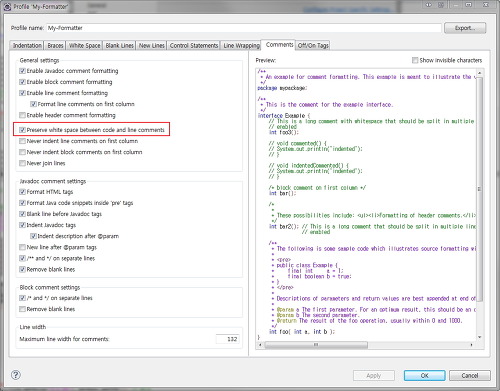Toggle Enable line comment formatting
The image size is (500, 391).
(22, 93)
